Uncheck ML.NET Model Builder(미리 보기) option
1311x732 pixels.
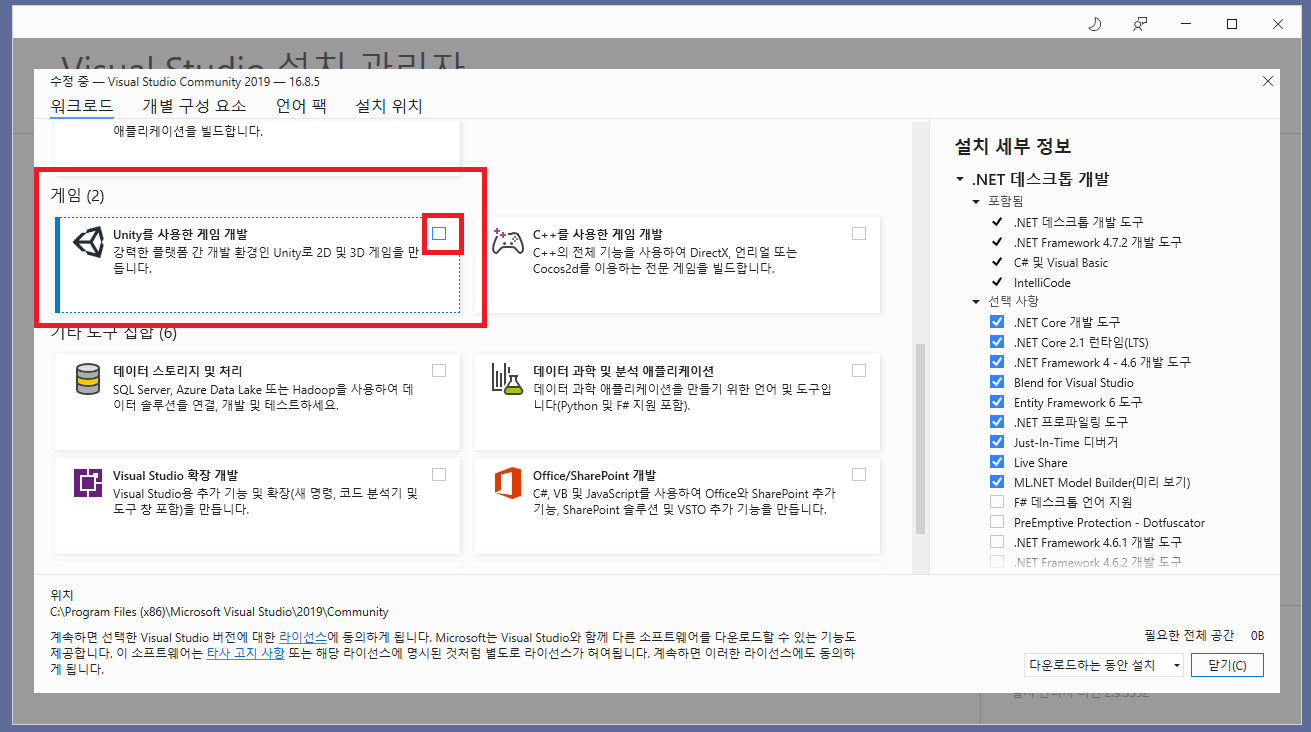pos(997,482)
